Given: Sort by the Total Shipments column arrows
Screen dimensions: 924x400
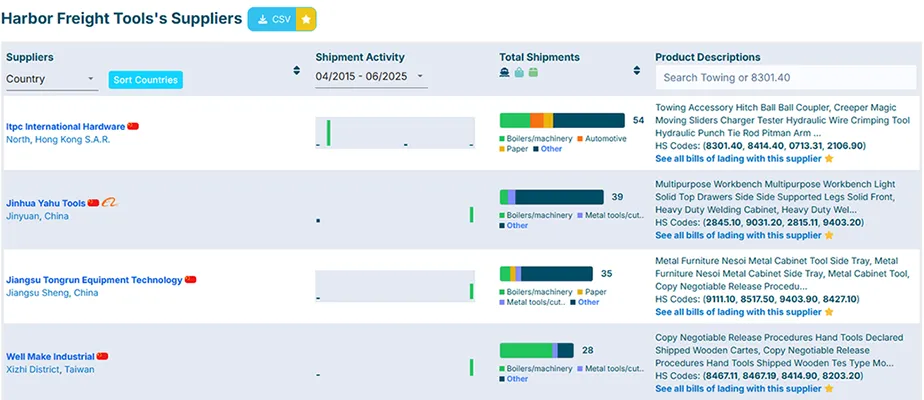Looking at the screenshot, I should (x=636, y=71).
